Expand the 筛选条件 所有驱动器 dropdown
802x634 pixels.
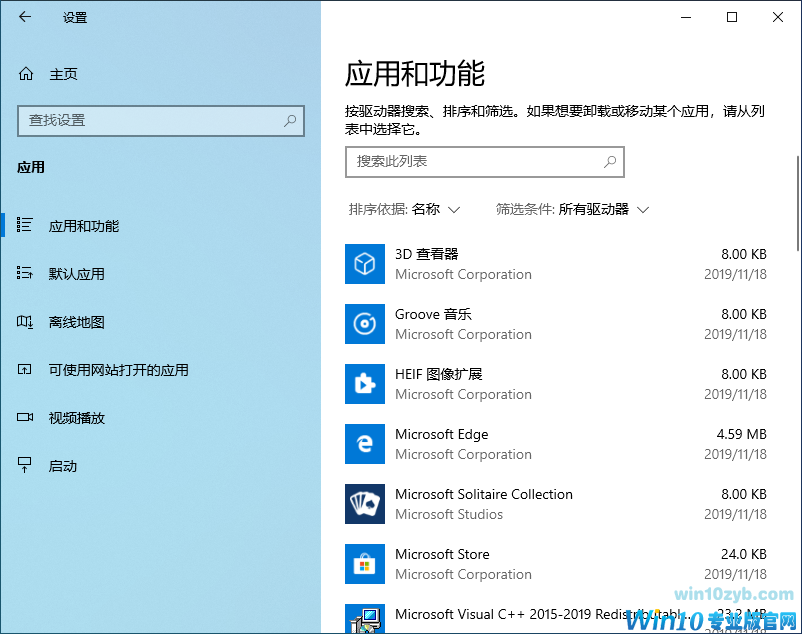point(573,209)
